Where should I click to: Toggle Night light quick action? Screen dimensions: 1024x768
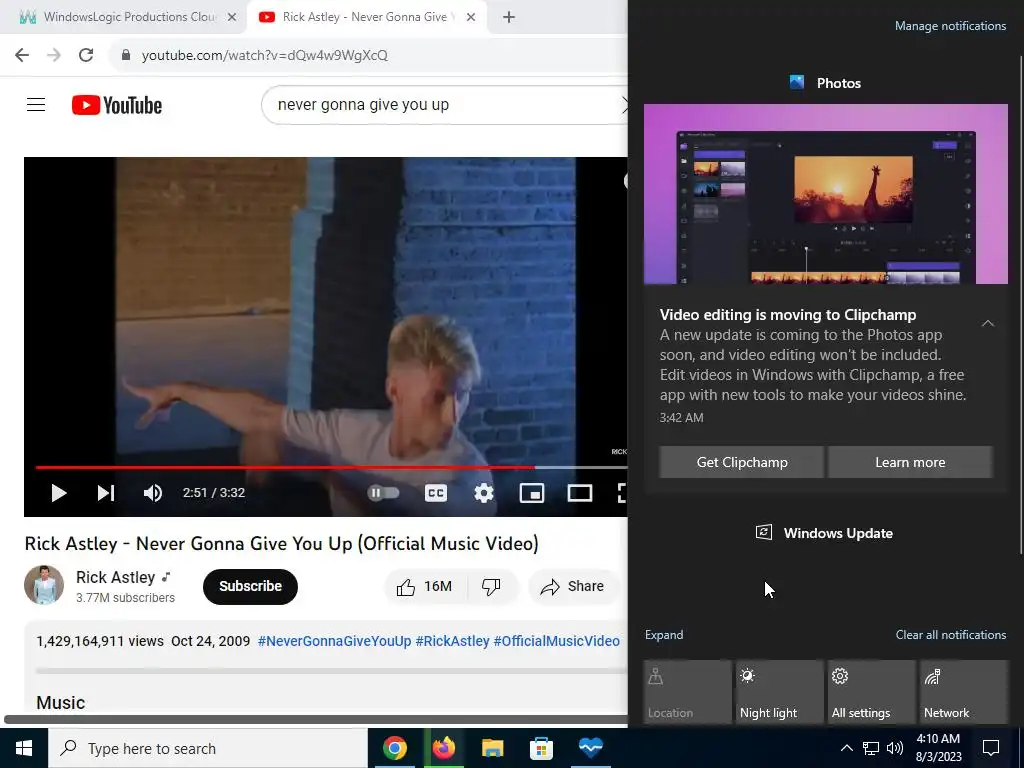coord(780,692)
